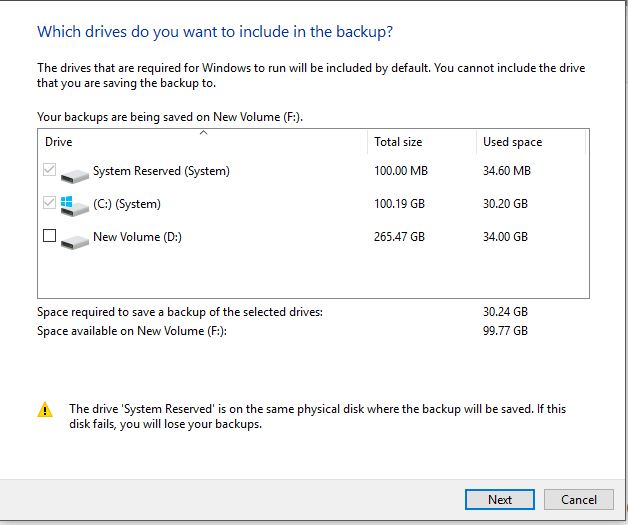628x525 pixels.
Task: Click the '34.60 MB' used space cell
Action: point(507,171)
